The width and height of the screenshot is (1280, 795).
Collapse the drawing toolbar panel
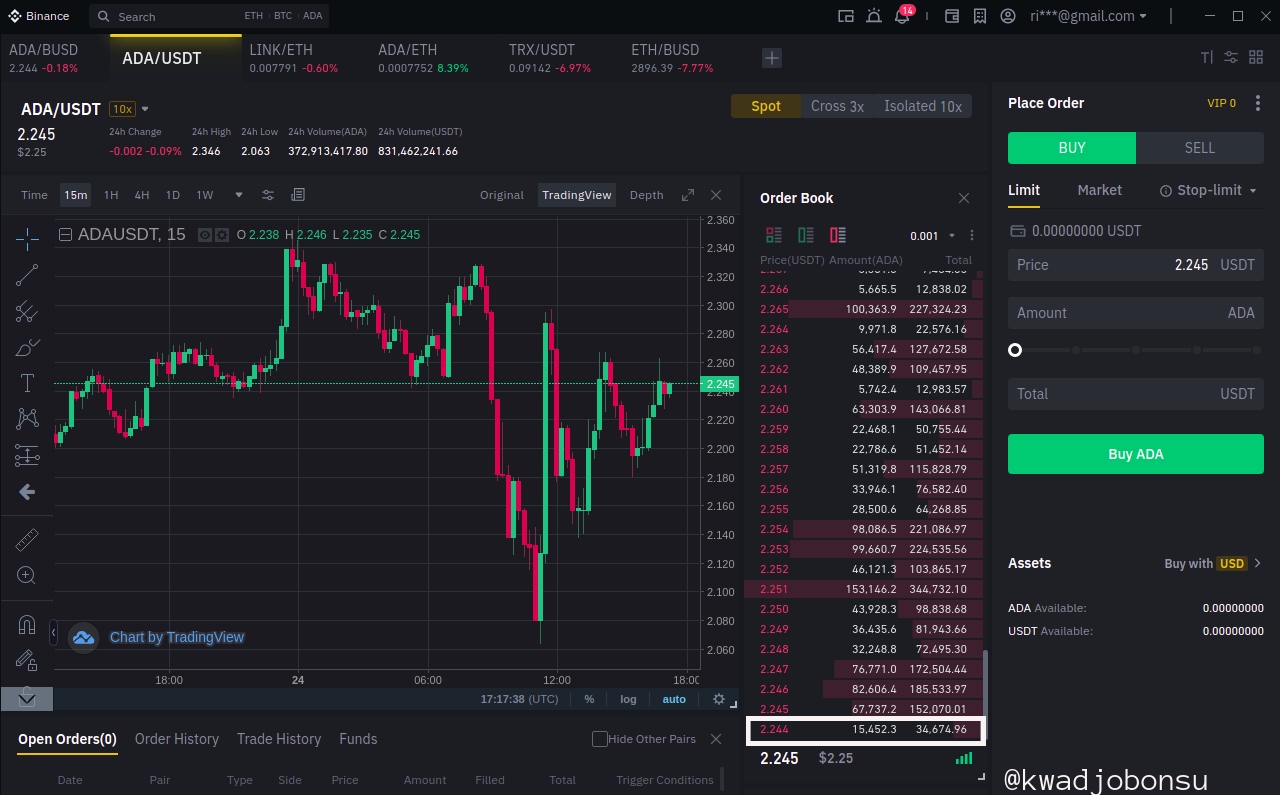(x=53, y=633)
